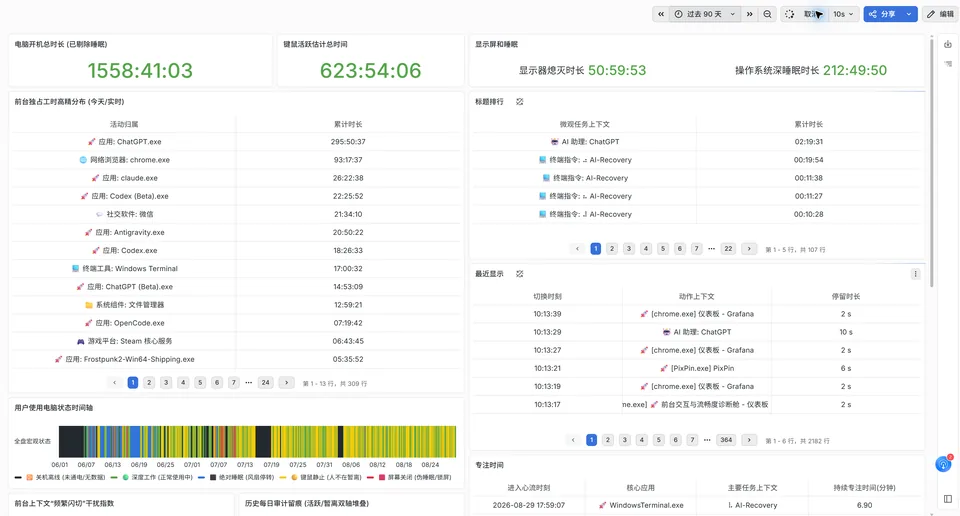
Task: Select page 22 in 标题排行 pagination
Action: pyautogui.click(x=728, y=249)
